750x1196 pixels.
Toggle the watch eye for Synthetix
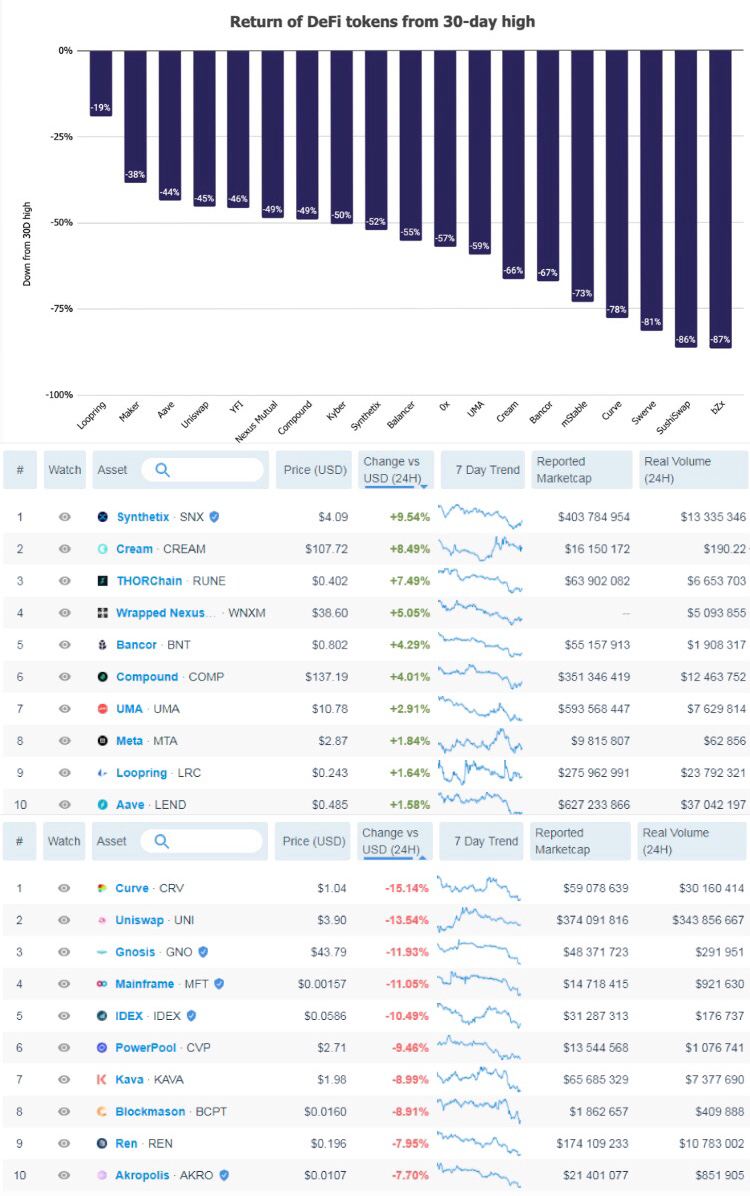click(x=65, y=517)
